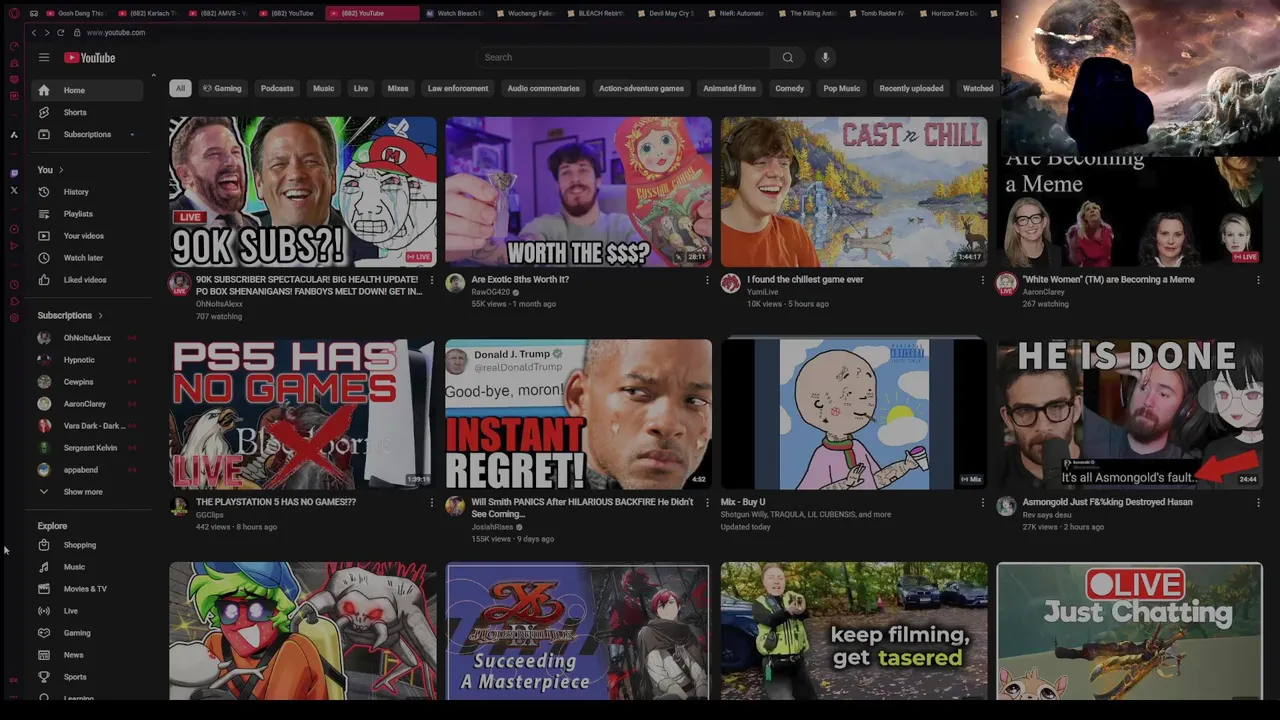Open Watch later in the sidebar
The image size is (1280, 720).
tap(86, 258)
